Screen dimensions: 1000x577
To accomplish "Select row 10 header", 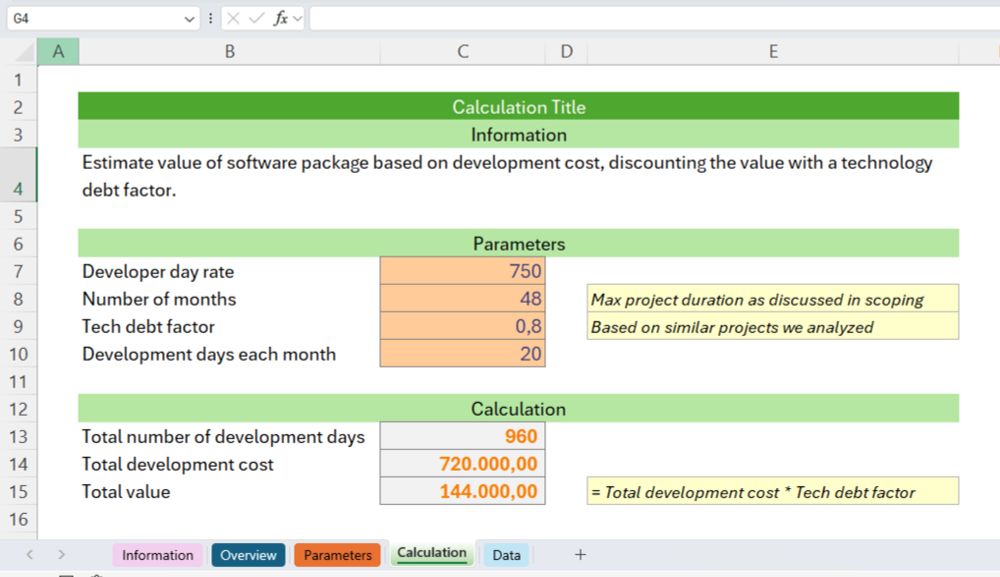I will 18,354.
